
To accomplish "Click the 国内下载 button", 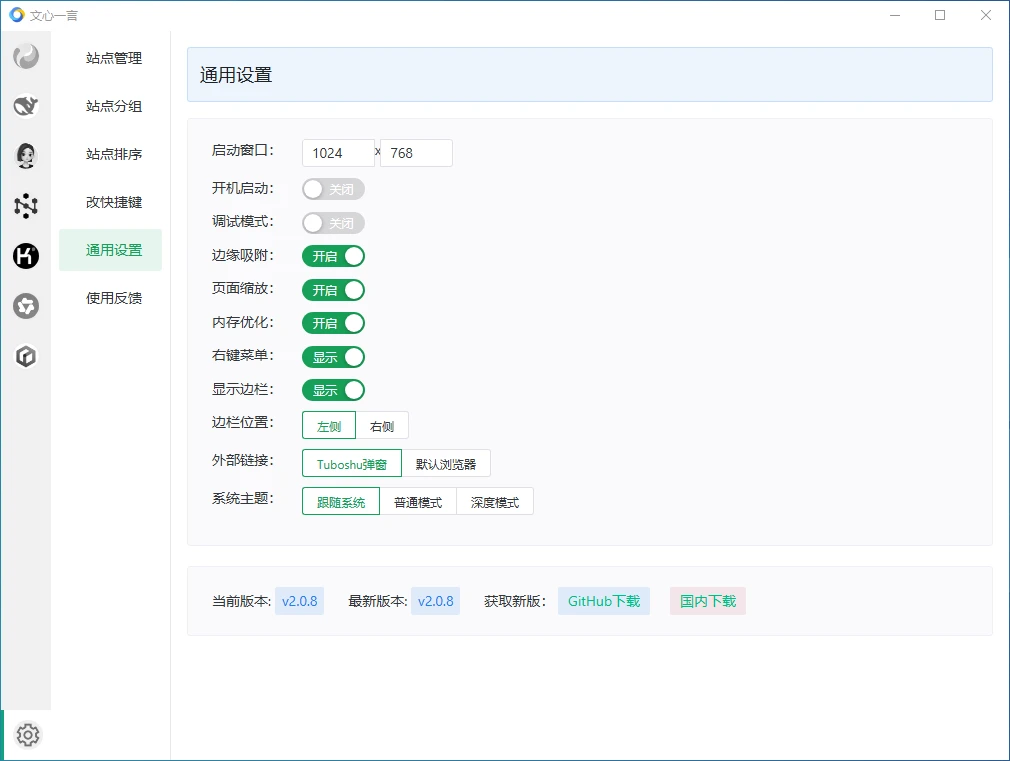I will [708, 601].
